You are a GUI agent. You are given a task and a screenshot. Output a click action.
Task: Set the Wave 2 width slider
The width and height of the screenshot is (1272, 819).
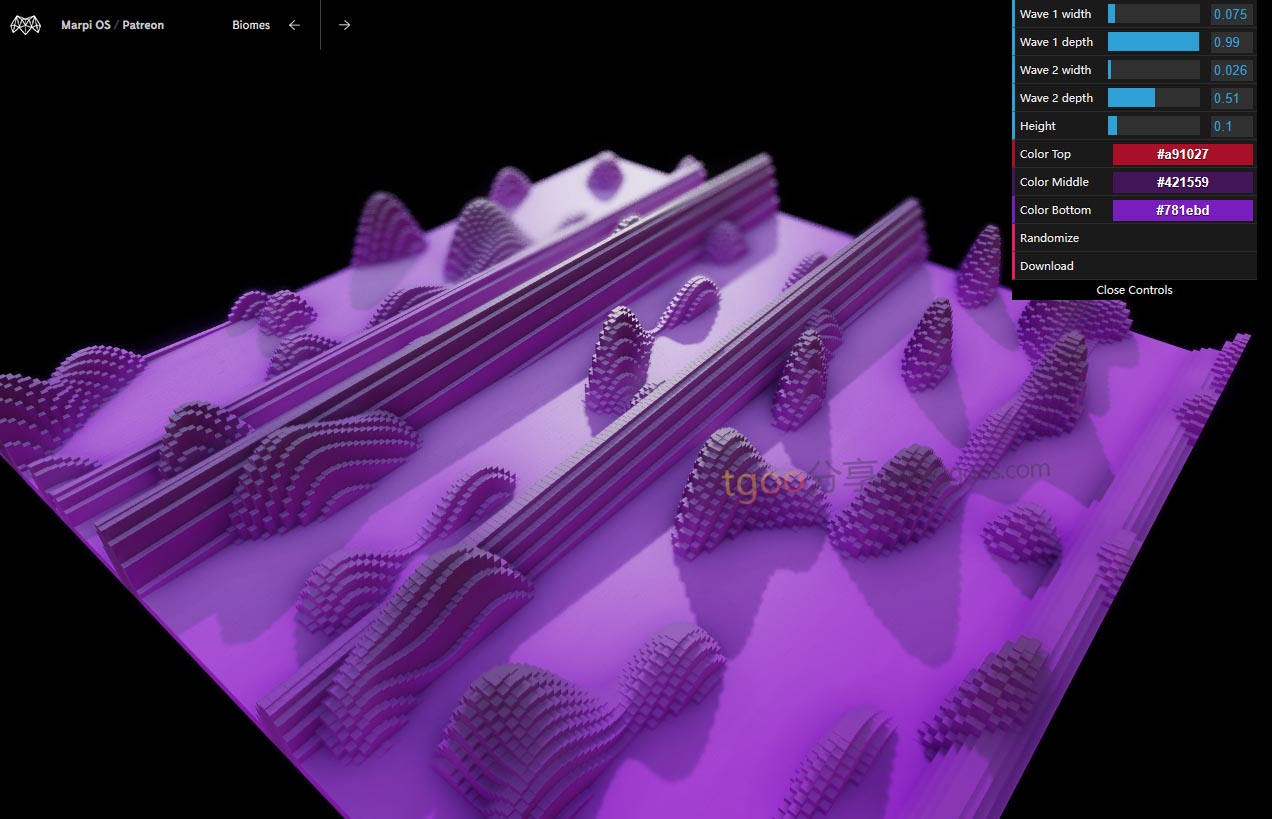(1153, 70)
